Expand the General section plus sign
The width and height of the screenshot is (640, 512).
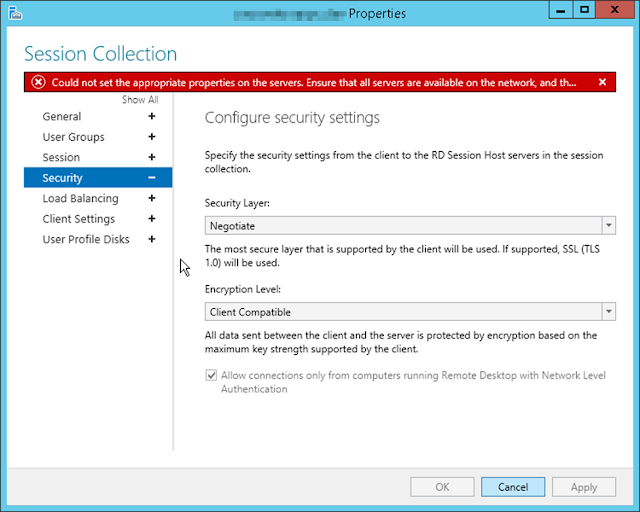152,116
